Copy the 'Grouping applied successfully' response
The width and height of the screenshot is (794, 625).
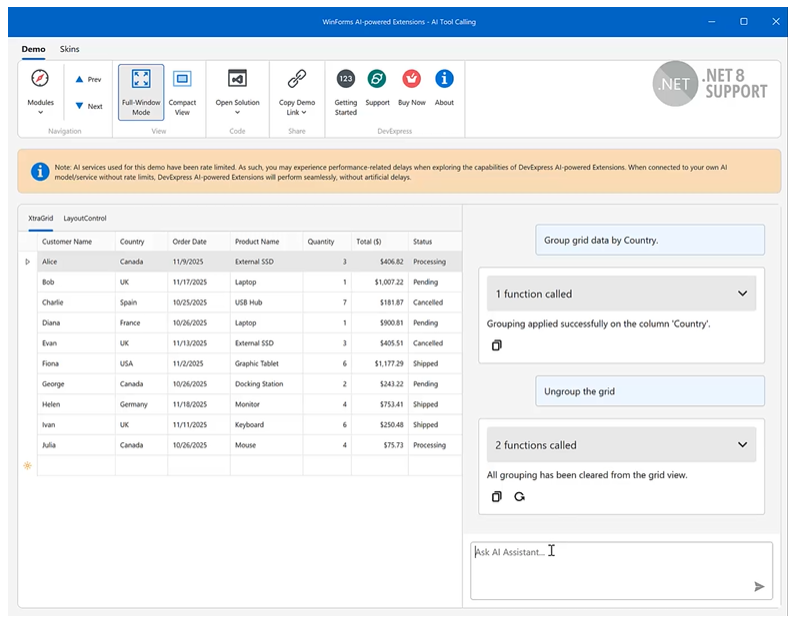coord(497,345)
